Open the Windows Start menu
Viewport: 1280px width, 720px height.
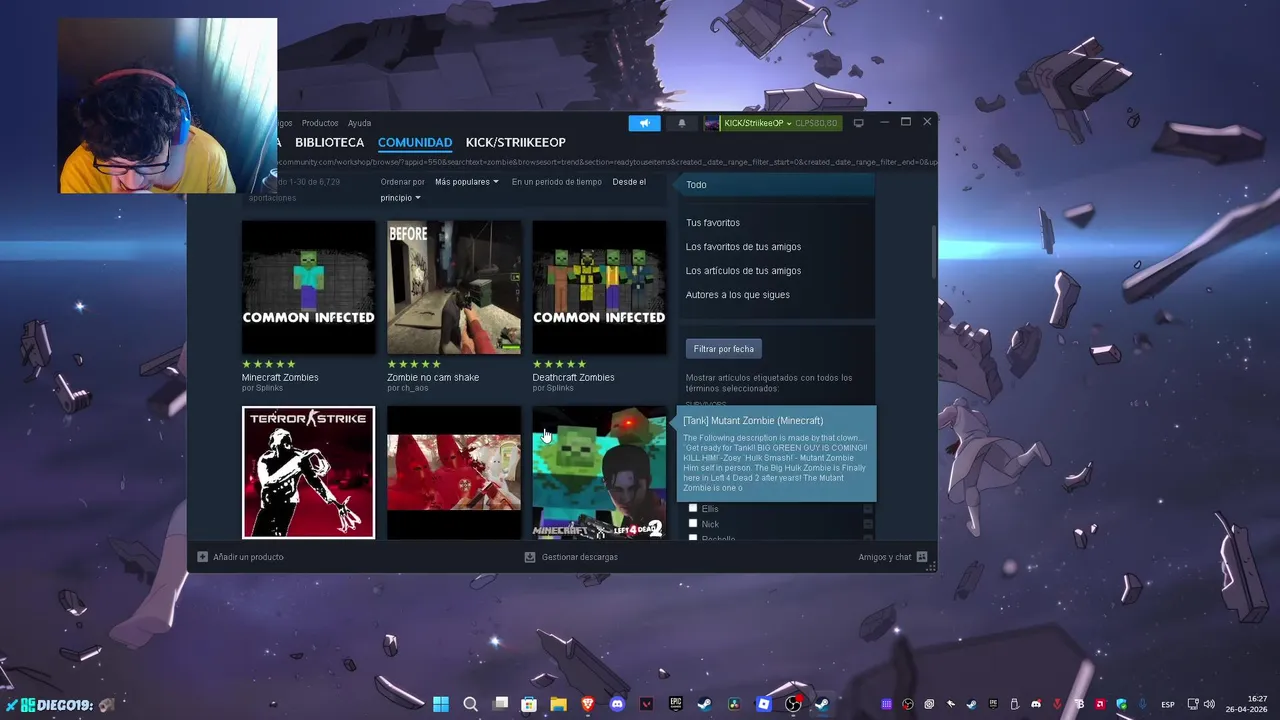441,704
